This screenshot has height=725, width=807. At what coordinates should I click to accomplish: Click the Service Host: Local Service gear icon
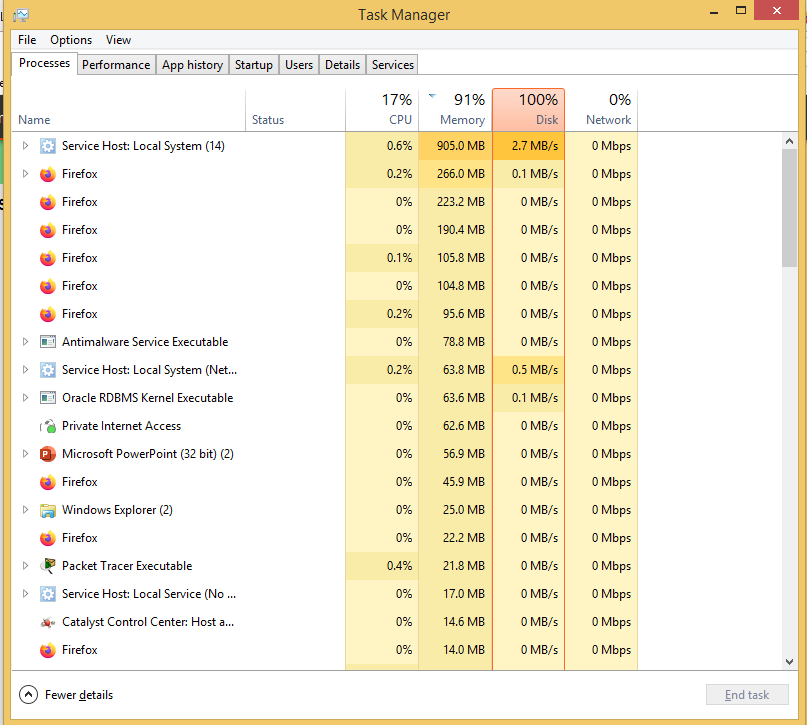pyautogui.click(x=48, y=594)
